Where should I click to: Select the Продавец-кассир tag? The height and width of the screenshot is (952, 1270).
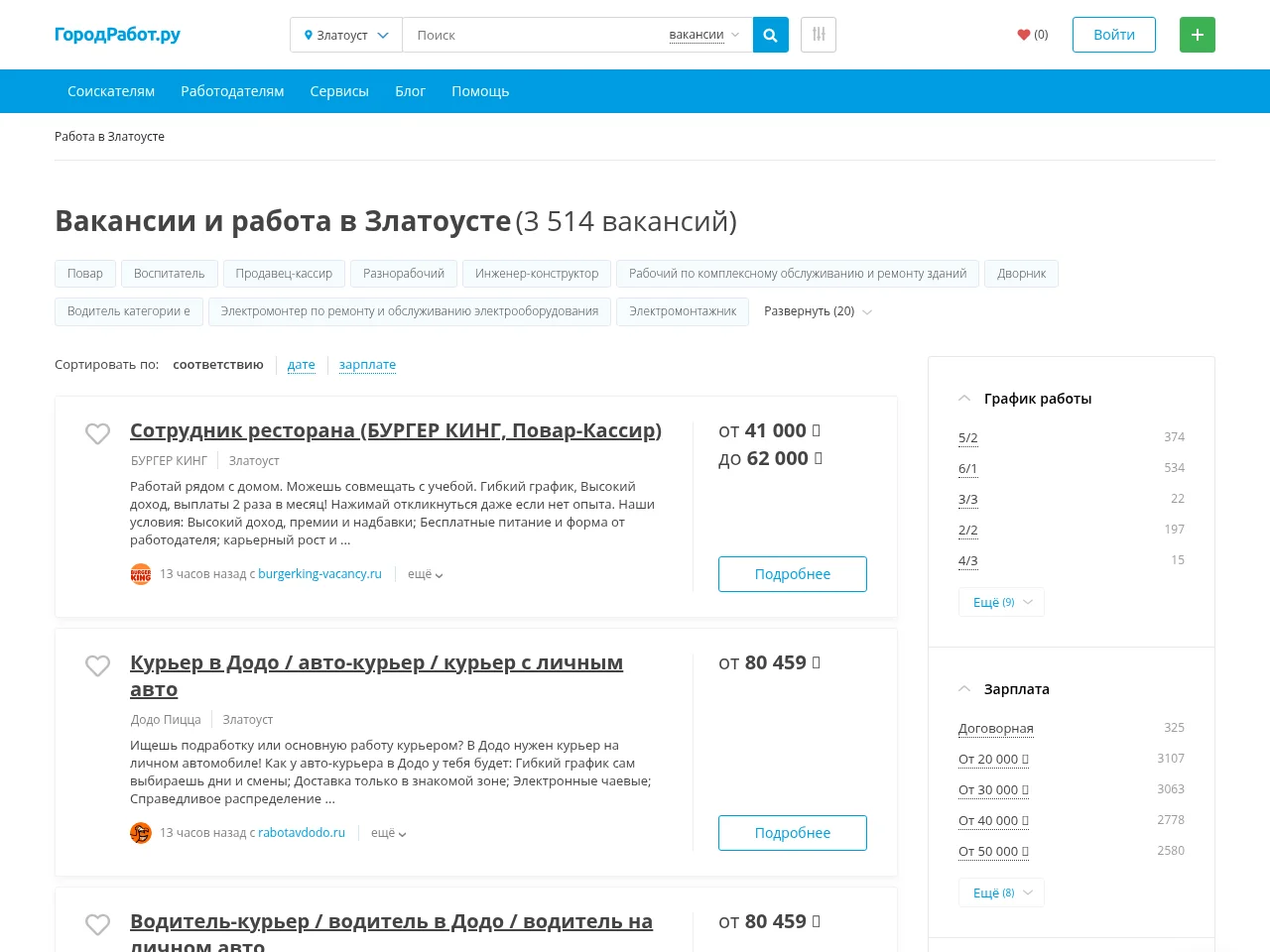point(284,274)
